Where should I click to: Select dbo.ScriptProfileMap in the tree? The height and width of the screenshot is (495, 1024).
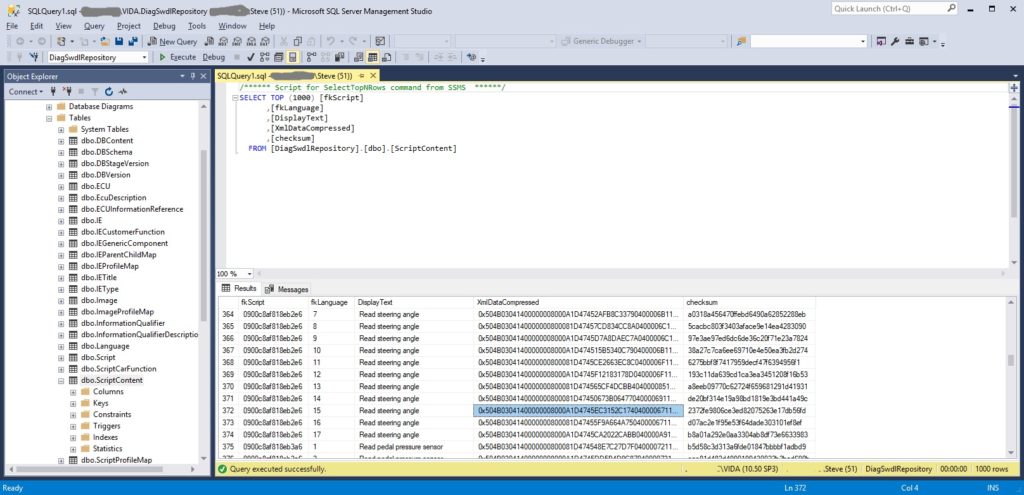point(116,460)
